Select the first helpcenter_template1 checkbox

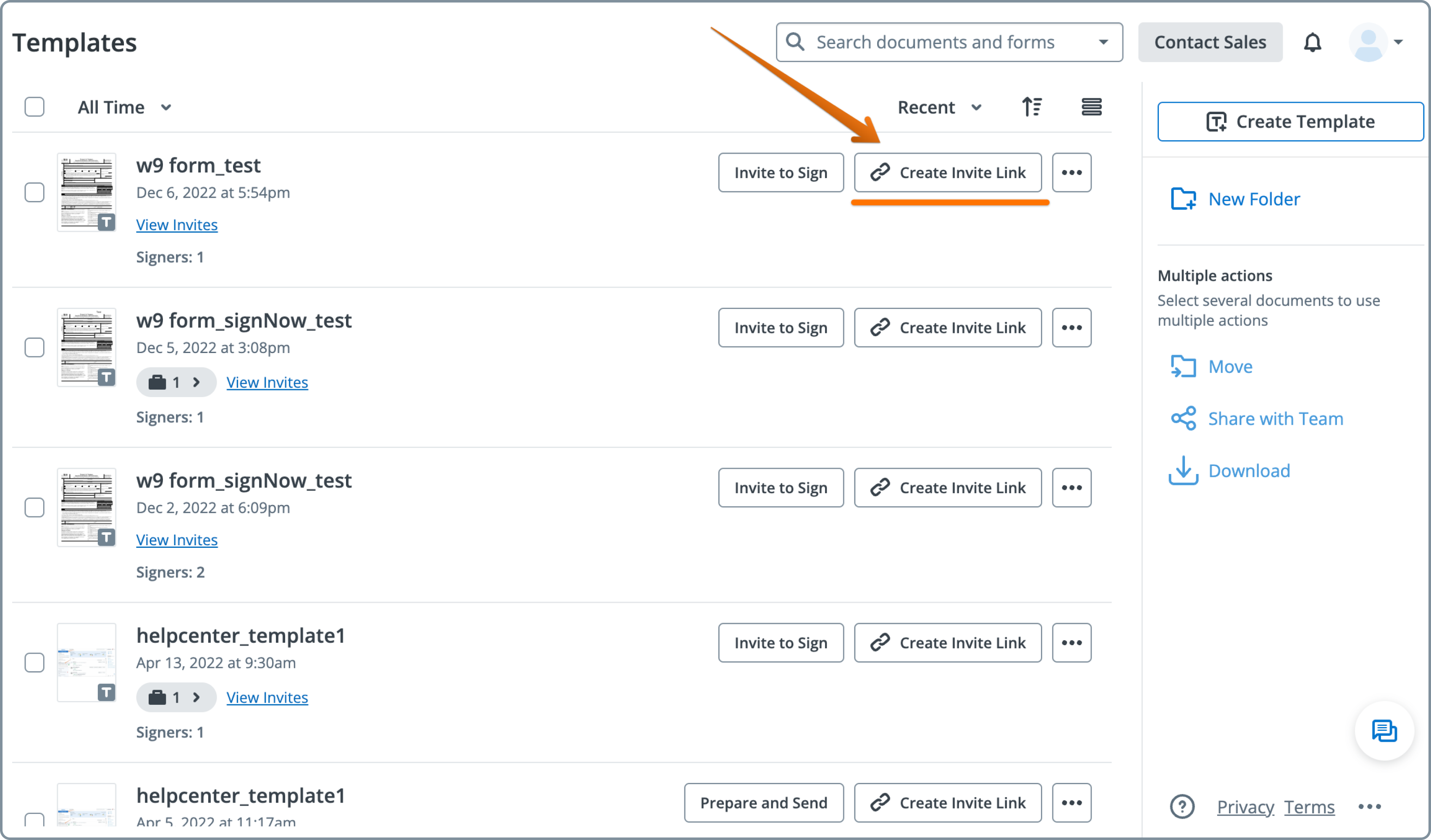coord(34,662)
